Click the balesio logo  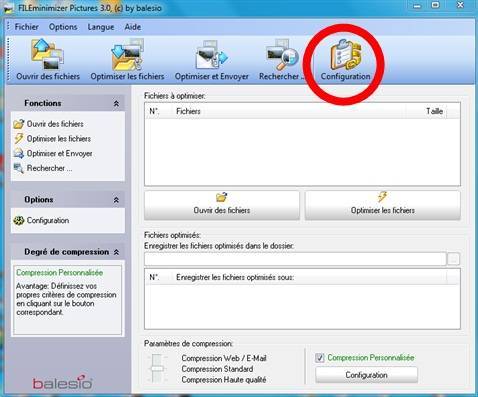pyautogui.click(x=62, y=382)
